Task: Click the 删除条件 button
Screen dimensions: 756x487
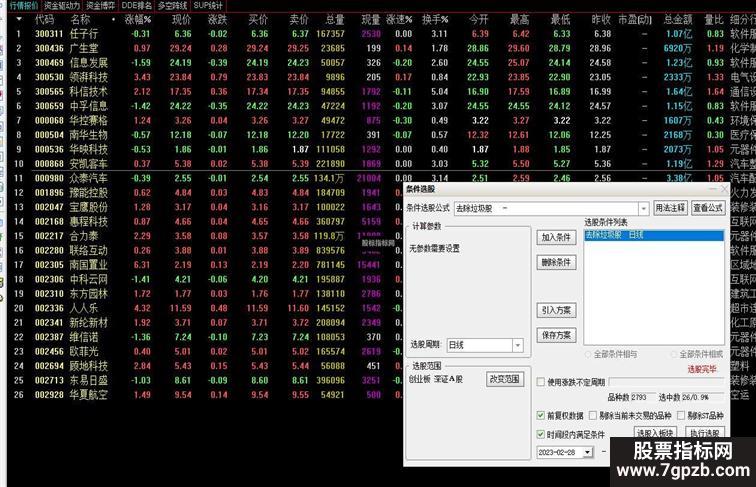Action: (x=556, y=262)
